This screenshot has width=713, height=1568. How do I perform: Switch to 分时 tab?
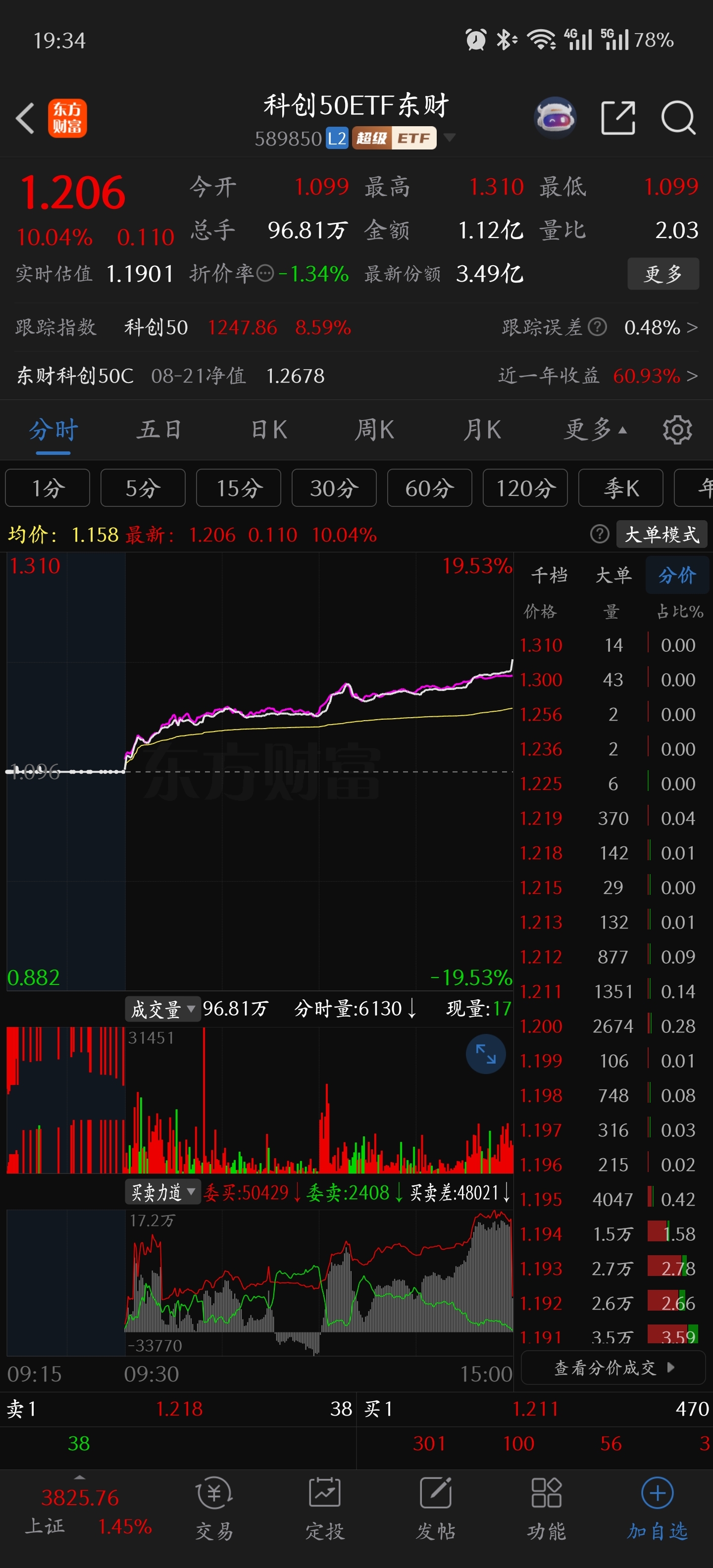pyautogui.click(x=53, y=430)
